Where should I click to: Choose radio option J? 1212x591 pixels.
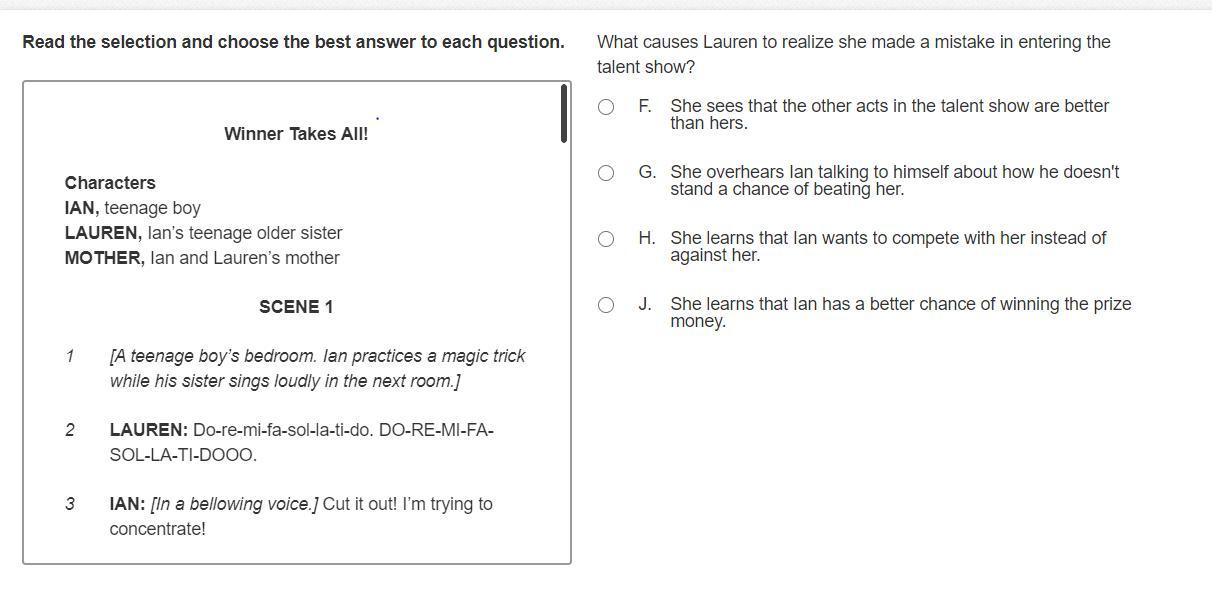pos(606,305)
